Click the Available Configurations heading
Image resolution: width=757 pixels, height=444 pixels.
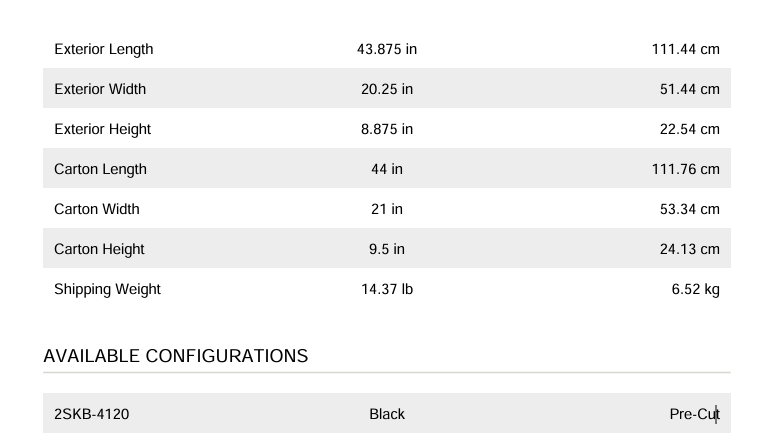coord(176,356)
